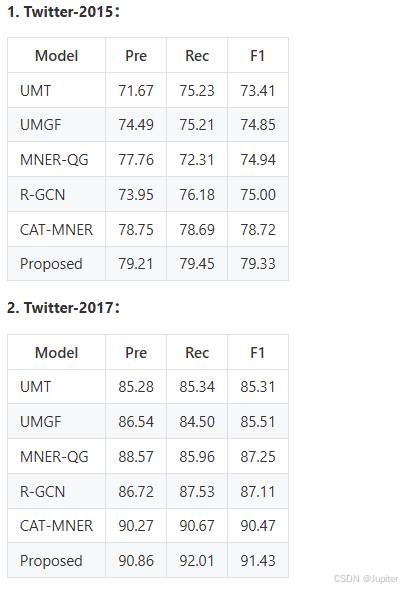Click the F1 header in the Twitter-2017 table
This screenshot has width=403, height=590.
pos(258,353)
